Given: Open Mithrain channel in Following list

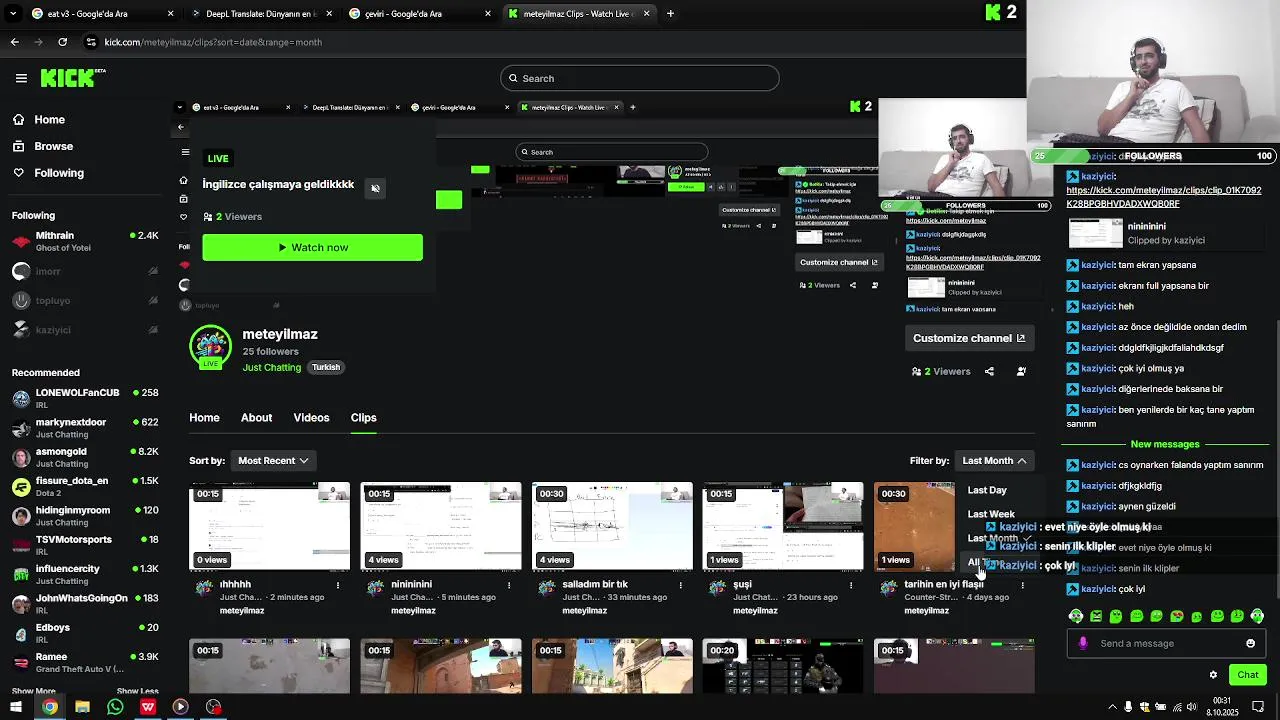Looking at the screenshot, I should point(85,241).
